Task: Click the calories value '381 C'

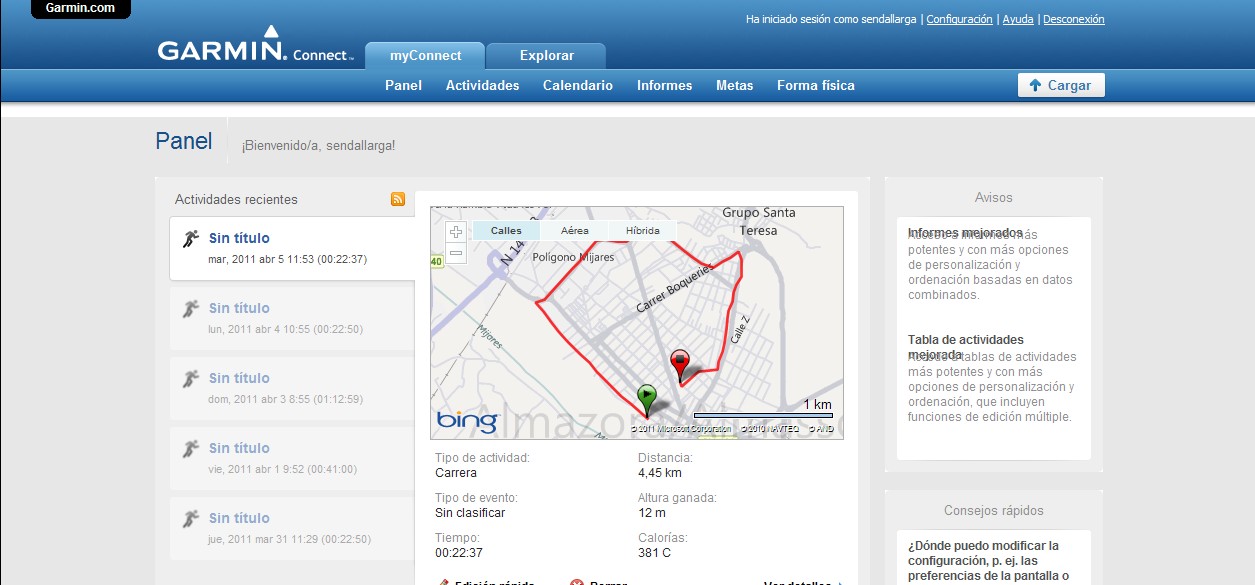Action: coord(654,553)
